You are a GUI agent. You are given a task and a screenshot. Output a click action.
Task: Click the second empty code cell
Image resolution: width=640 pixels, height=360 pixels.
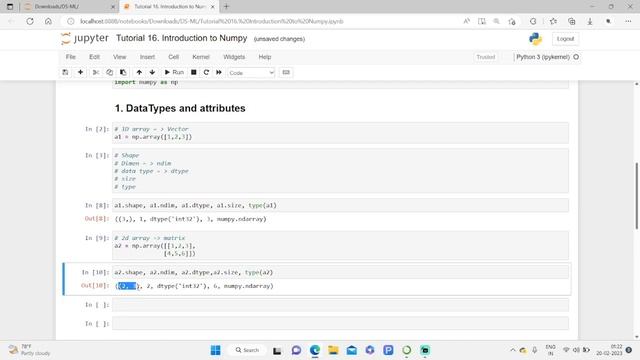340,323
